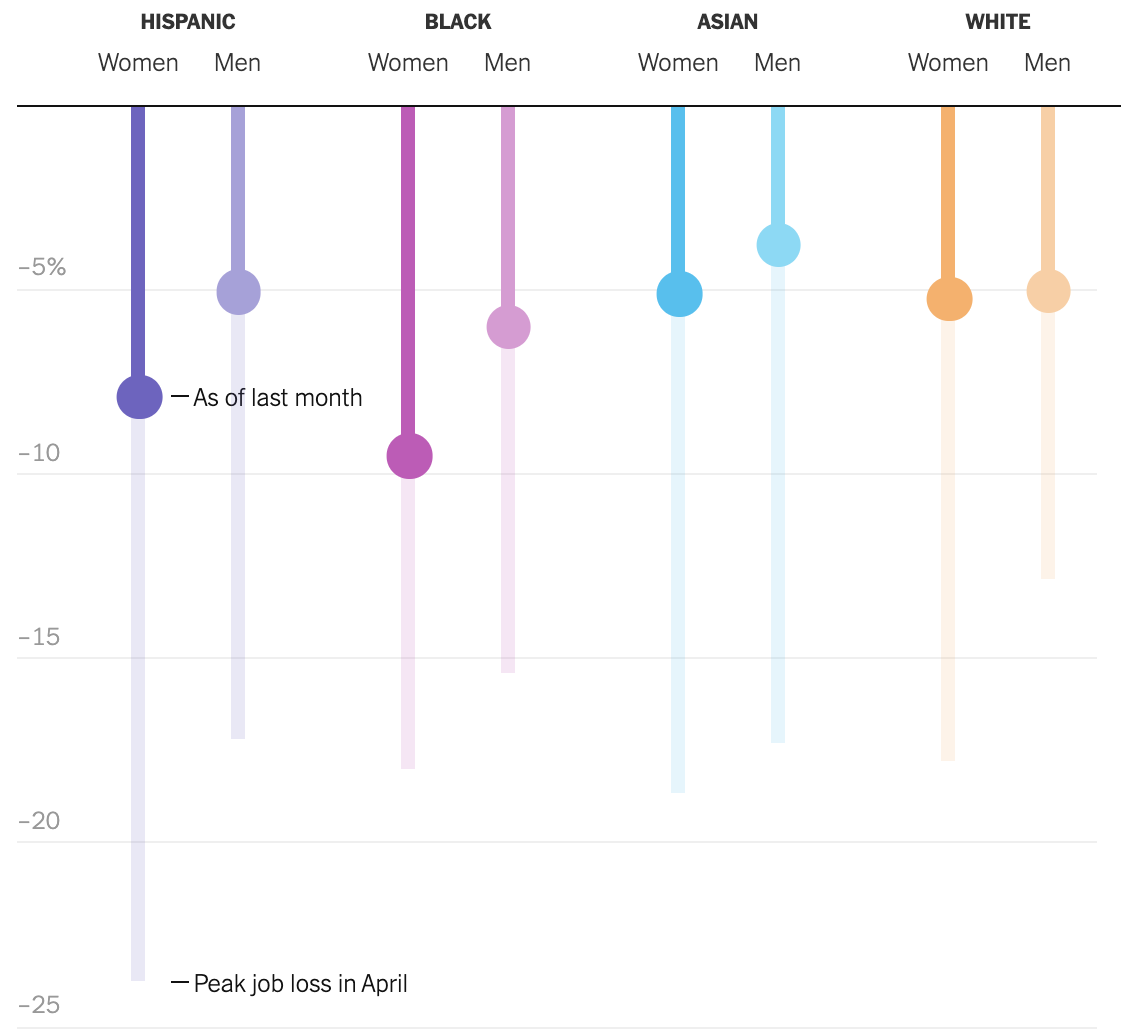Click the WHITE group heading

point(998,22)
